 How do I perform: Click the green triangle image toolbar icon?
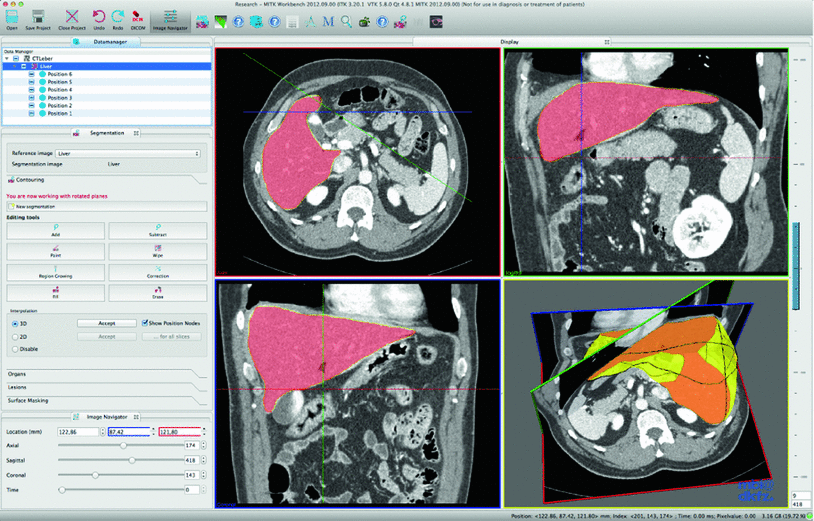[221, 21]
